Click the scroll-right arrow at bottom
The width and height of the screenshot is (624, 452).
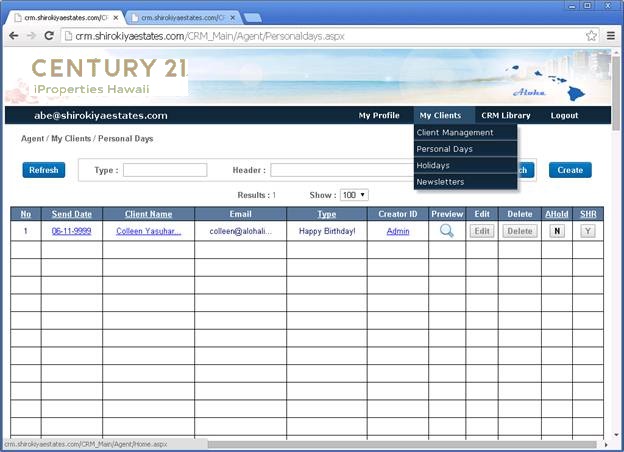click(606, 444)
